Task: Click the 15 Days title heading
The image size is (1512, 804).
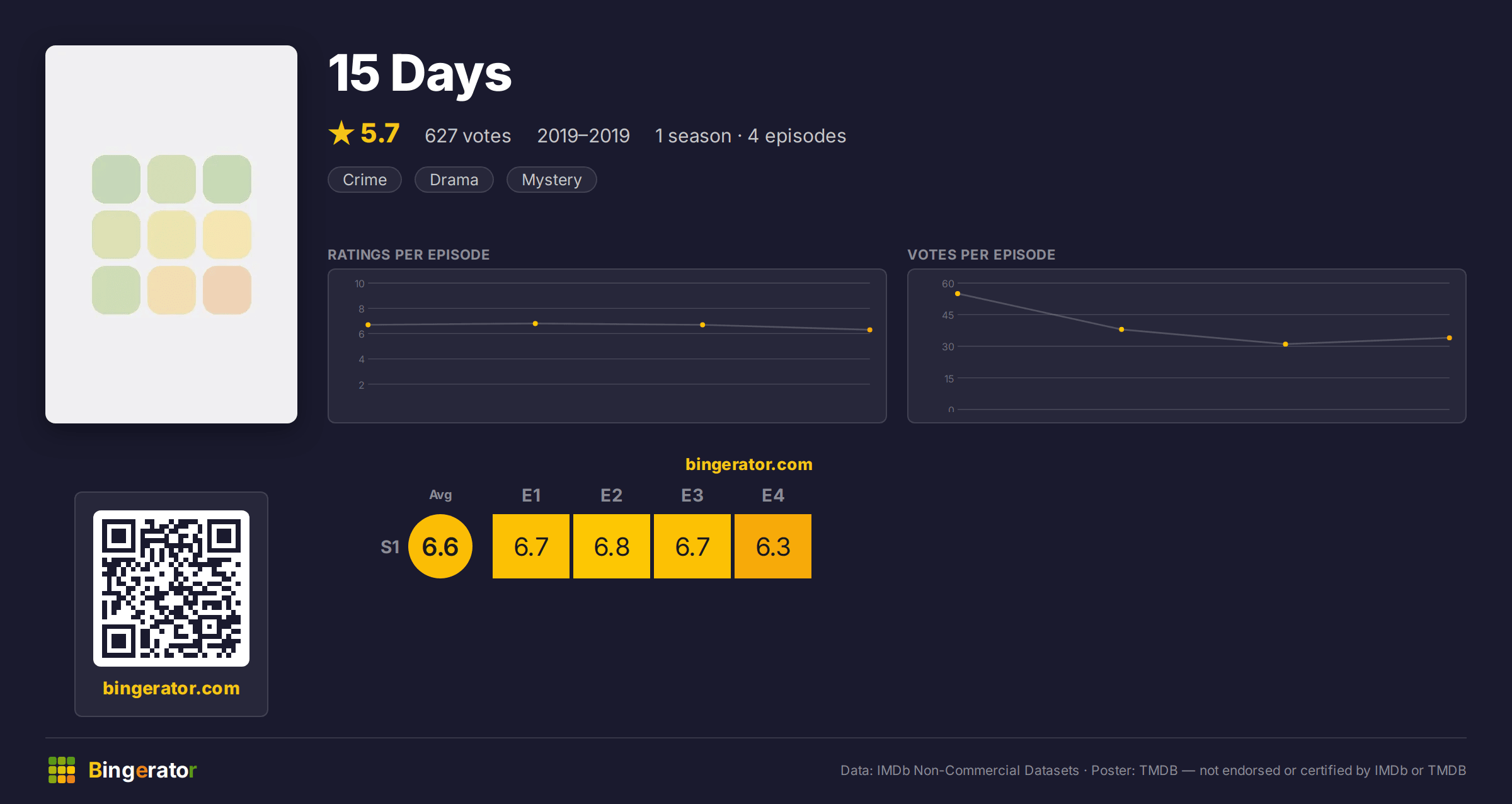Action: [x=420, y=74]
